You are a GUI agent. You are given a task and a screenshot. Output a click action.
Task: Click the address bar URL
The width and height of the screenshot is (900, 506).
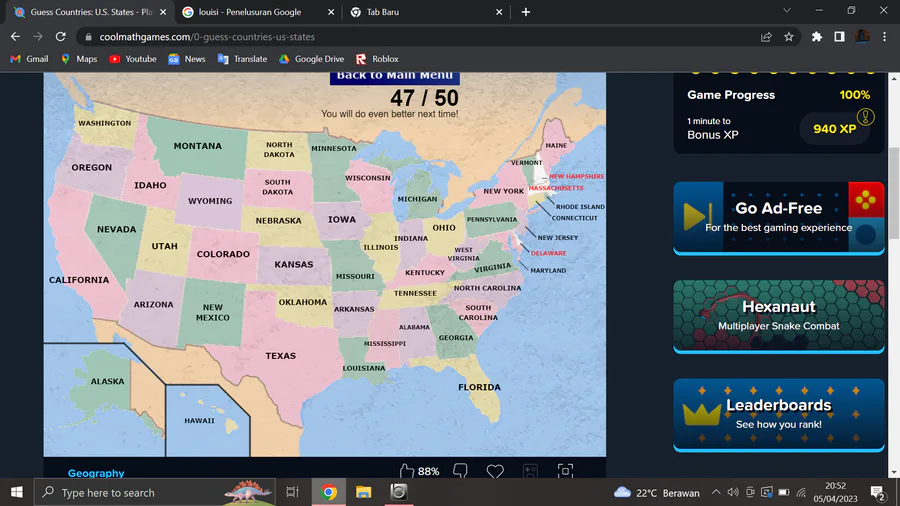[x=207, y=37]
